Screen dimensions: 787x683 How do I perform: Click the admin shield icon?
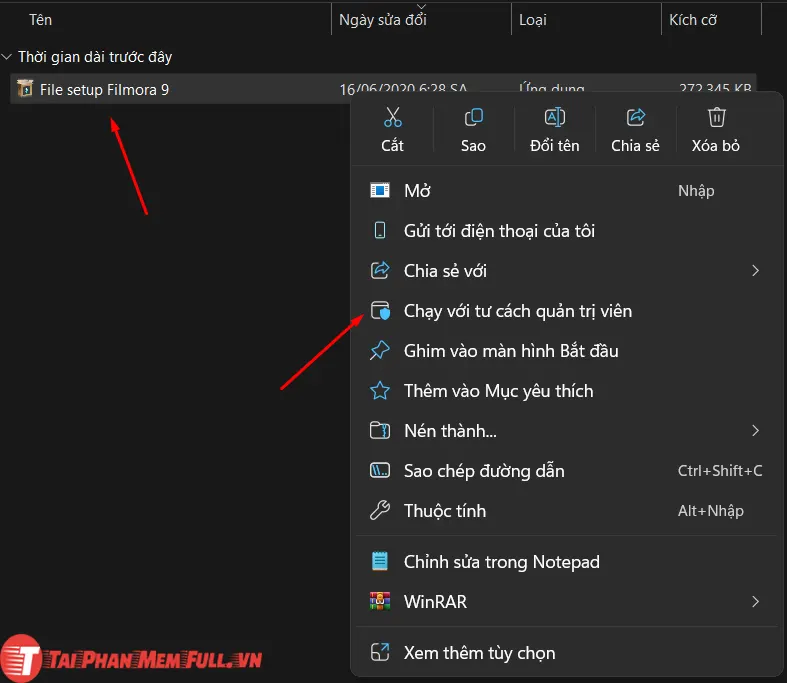pos(380,311)
